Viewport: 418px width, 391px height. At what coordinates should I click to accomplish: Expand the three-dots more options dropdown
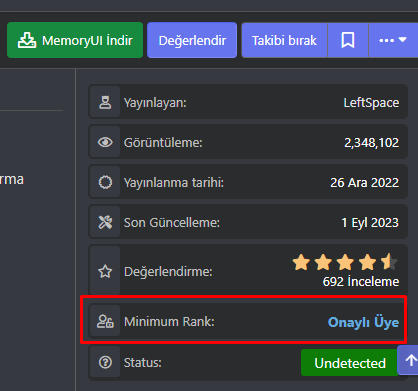click(393, 40)
